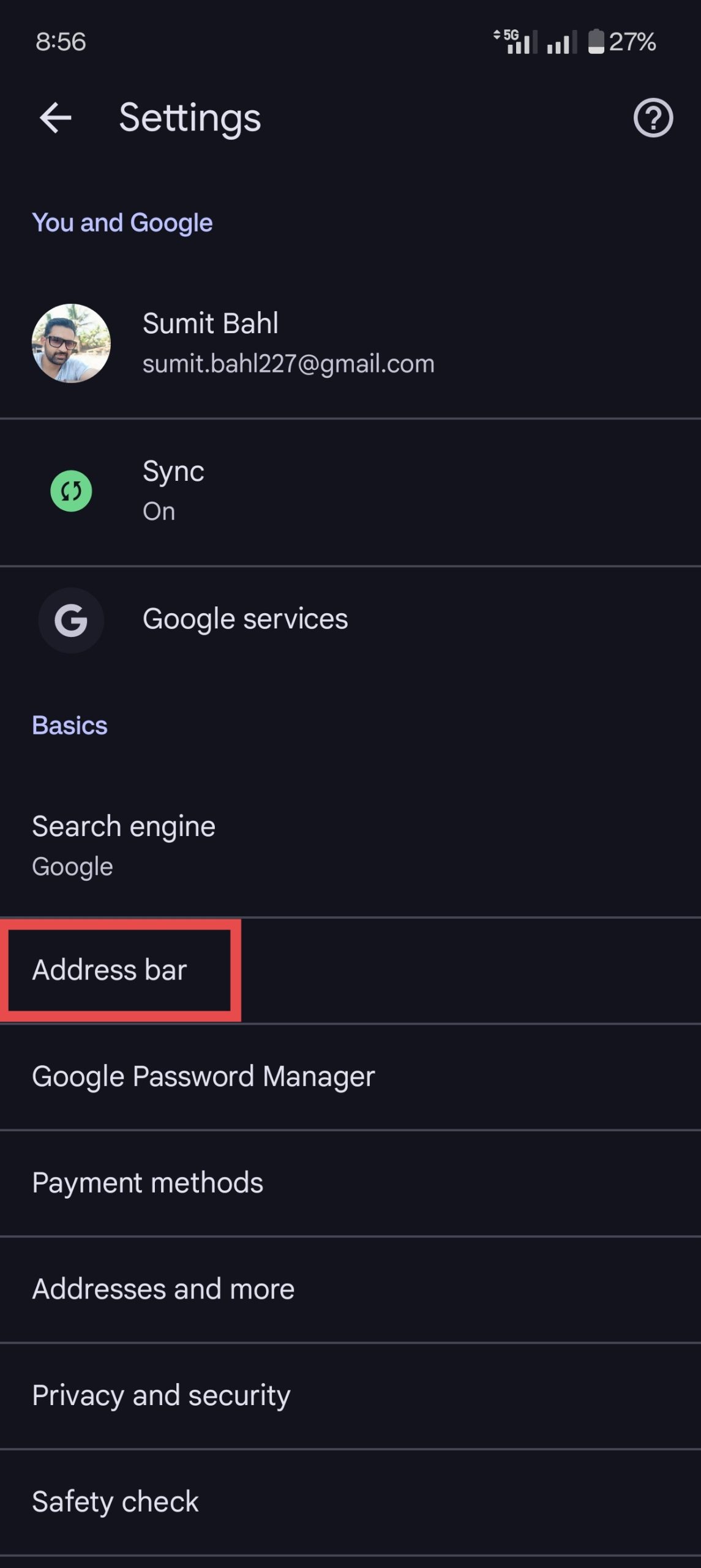The image size is (701, 1568).
Task: Tap the green Sync icon
Action: point(71,491)
